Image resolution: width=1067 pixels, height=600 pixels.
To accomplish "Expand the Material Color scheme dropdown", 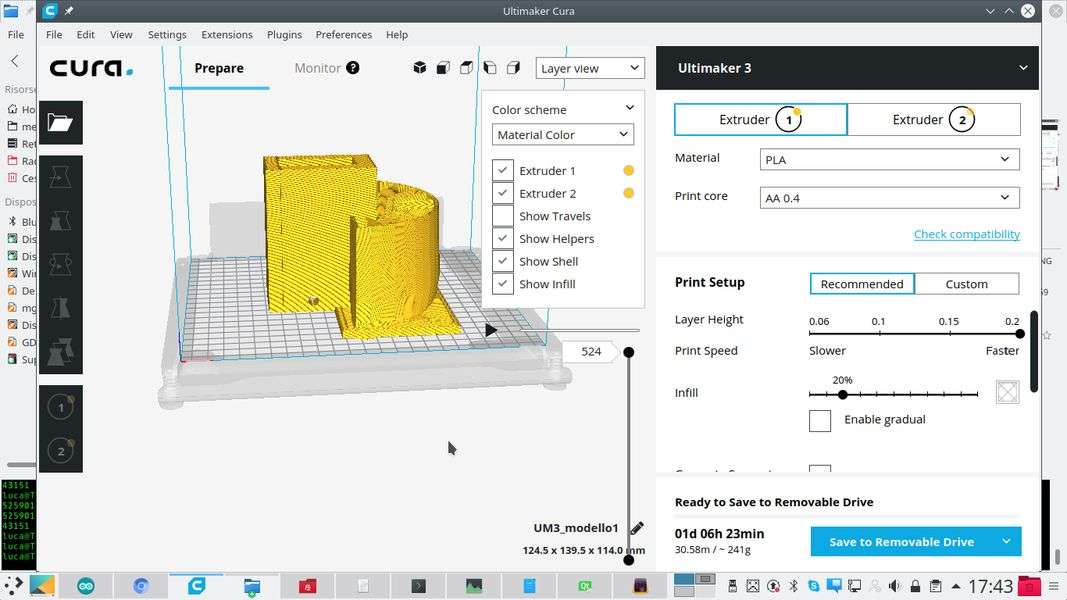I will tap(562, 135).
